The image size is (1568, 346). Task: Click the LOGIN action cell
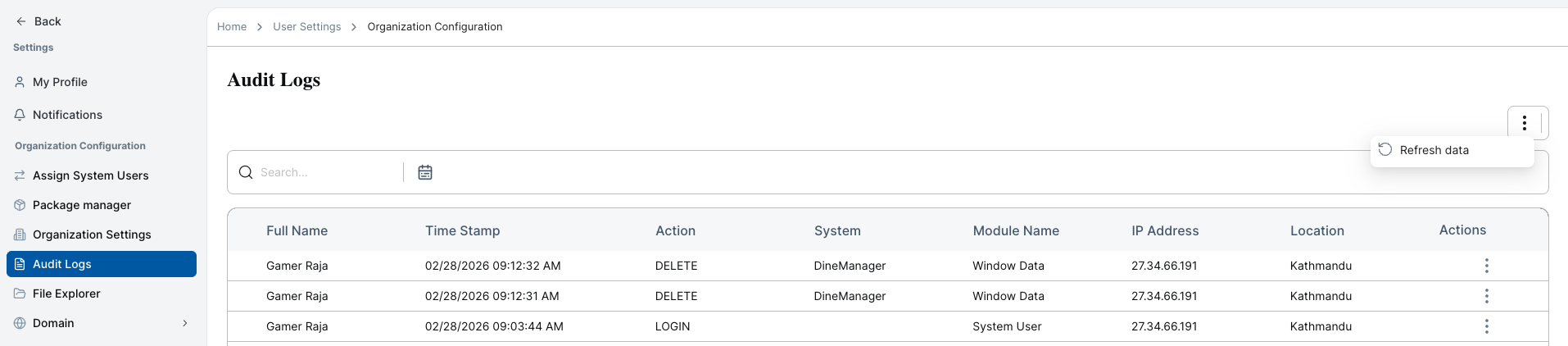pyautogui.click(x=673, y=326)
